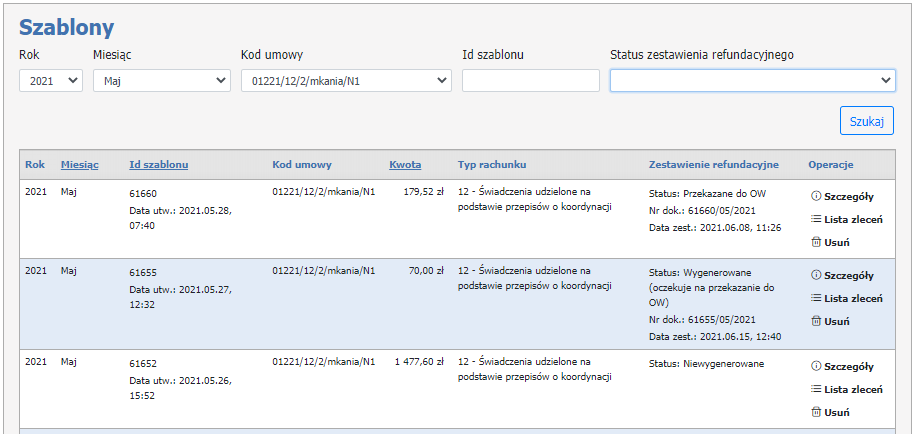The height and width of the screenshot is (434, 917).
Task: Sort table by Kwota column header
Action: coord(405,165)
